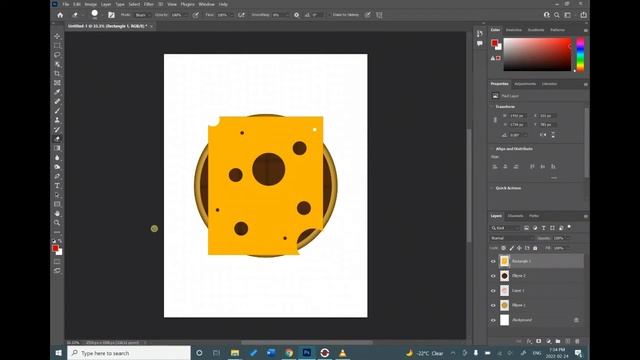Click delete layer trash icon
This screenshot has height=360, width=640.
point(577,341)
